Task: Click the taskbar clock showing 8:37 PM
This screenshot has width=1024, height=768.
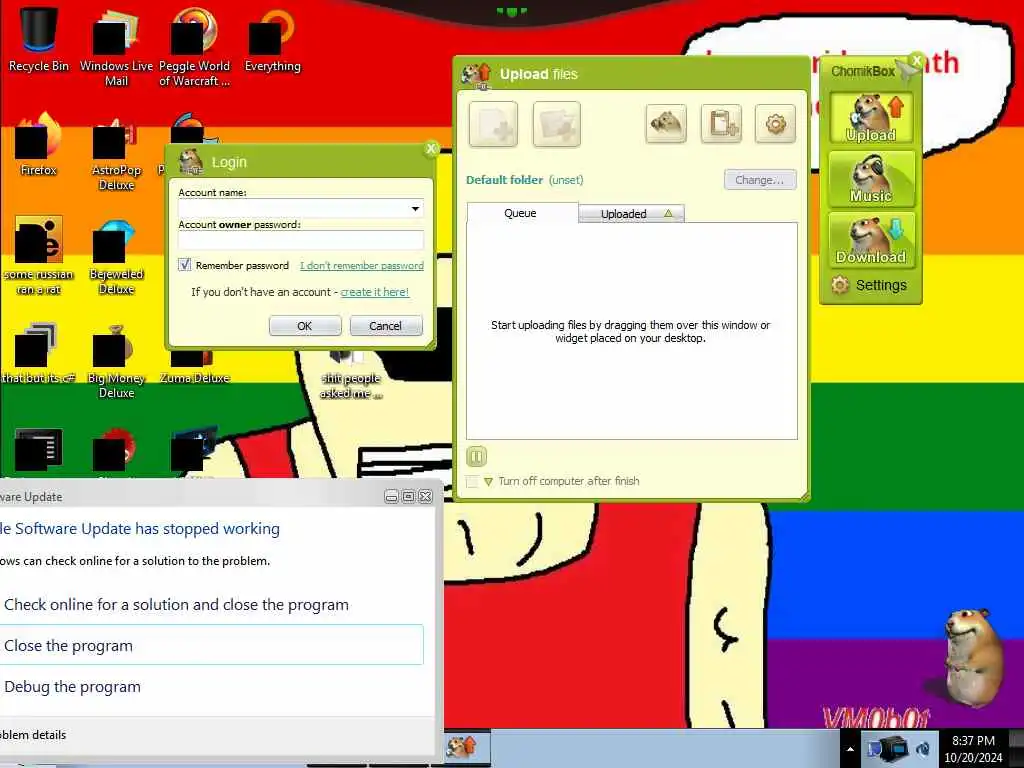Action: click(x=973, y=748)
